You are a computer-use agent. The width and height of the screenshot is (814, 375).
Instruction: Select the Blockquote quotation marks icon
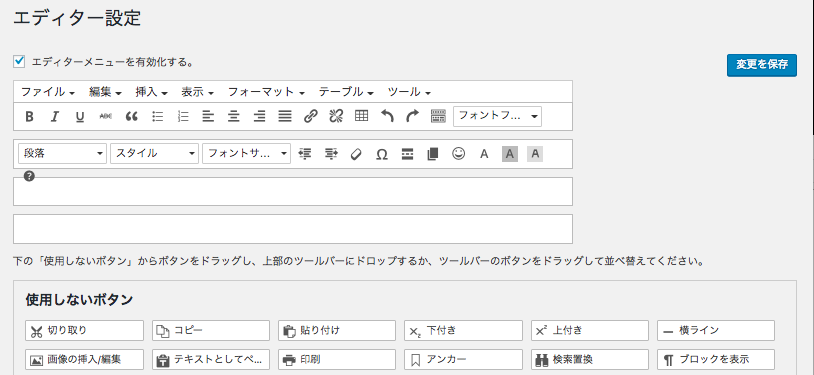(x=131, y=117)
